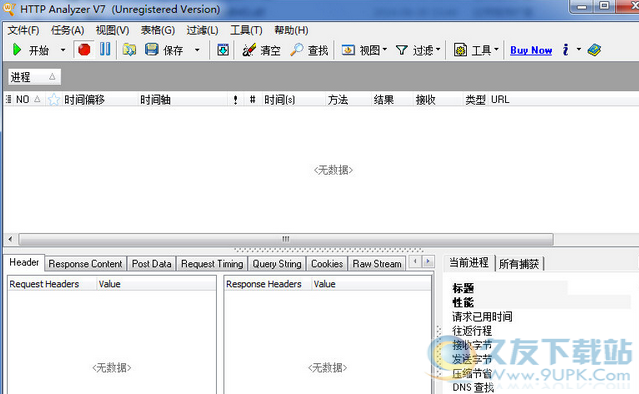The height and width of the screenshot is (394, 639).
Task: Switch to the Query String tab
Action: tap(277, 264)
